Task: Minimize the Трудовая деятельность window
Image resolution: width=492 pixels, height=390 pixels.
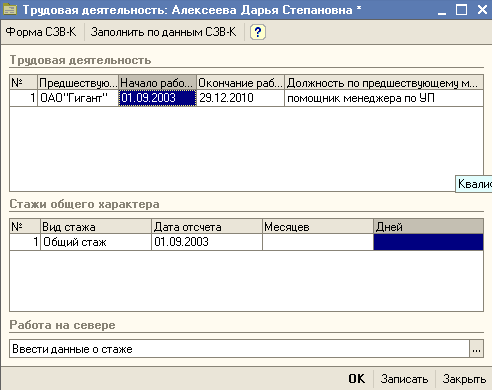Action: [442, 10]
